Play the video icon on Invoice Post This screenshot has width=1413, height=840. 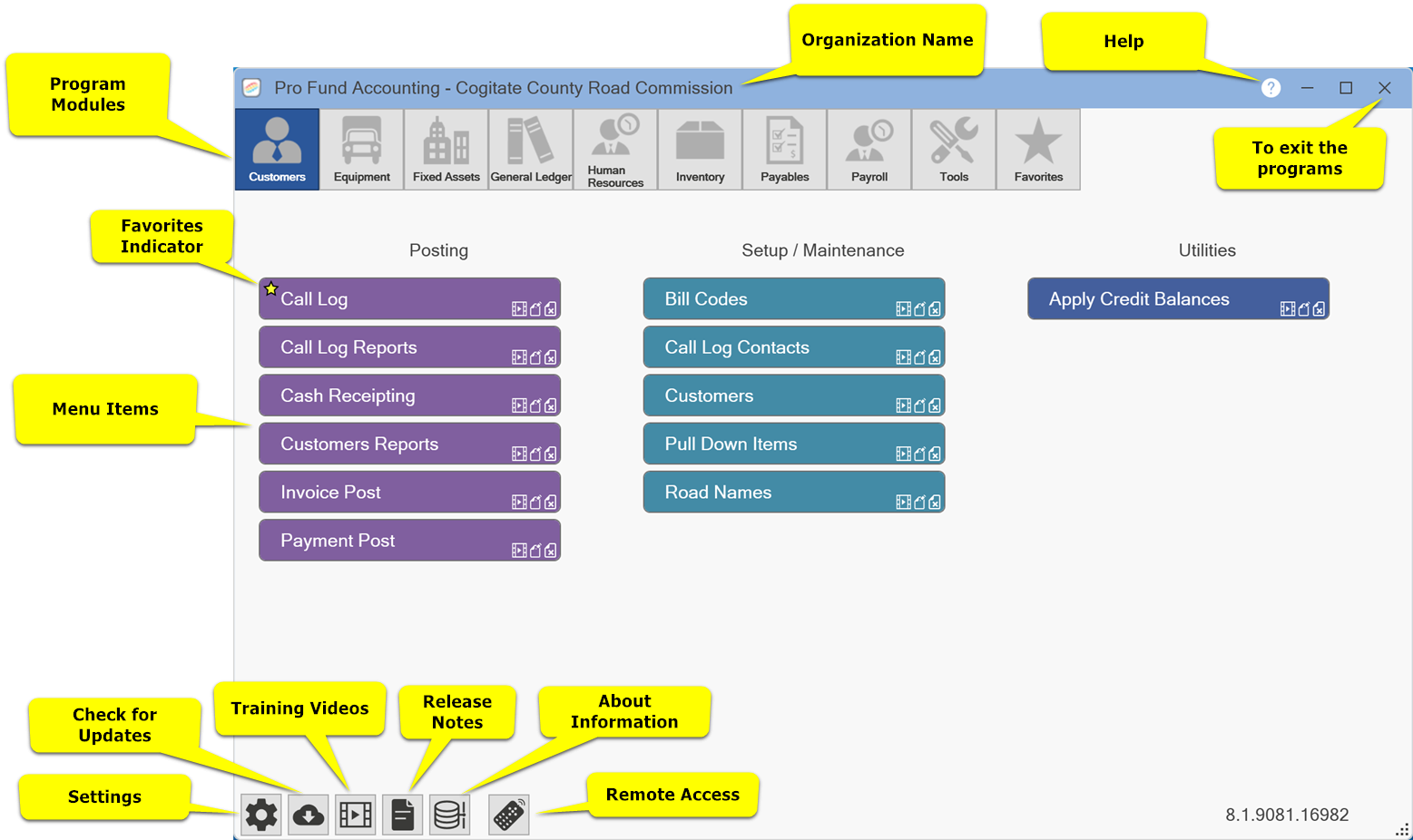tap(519, 502)
